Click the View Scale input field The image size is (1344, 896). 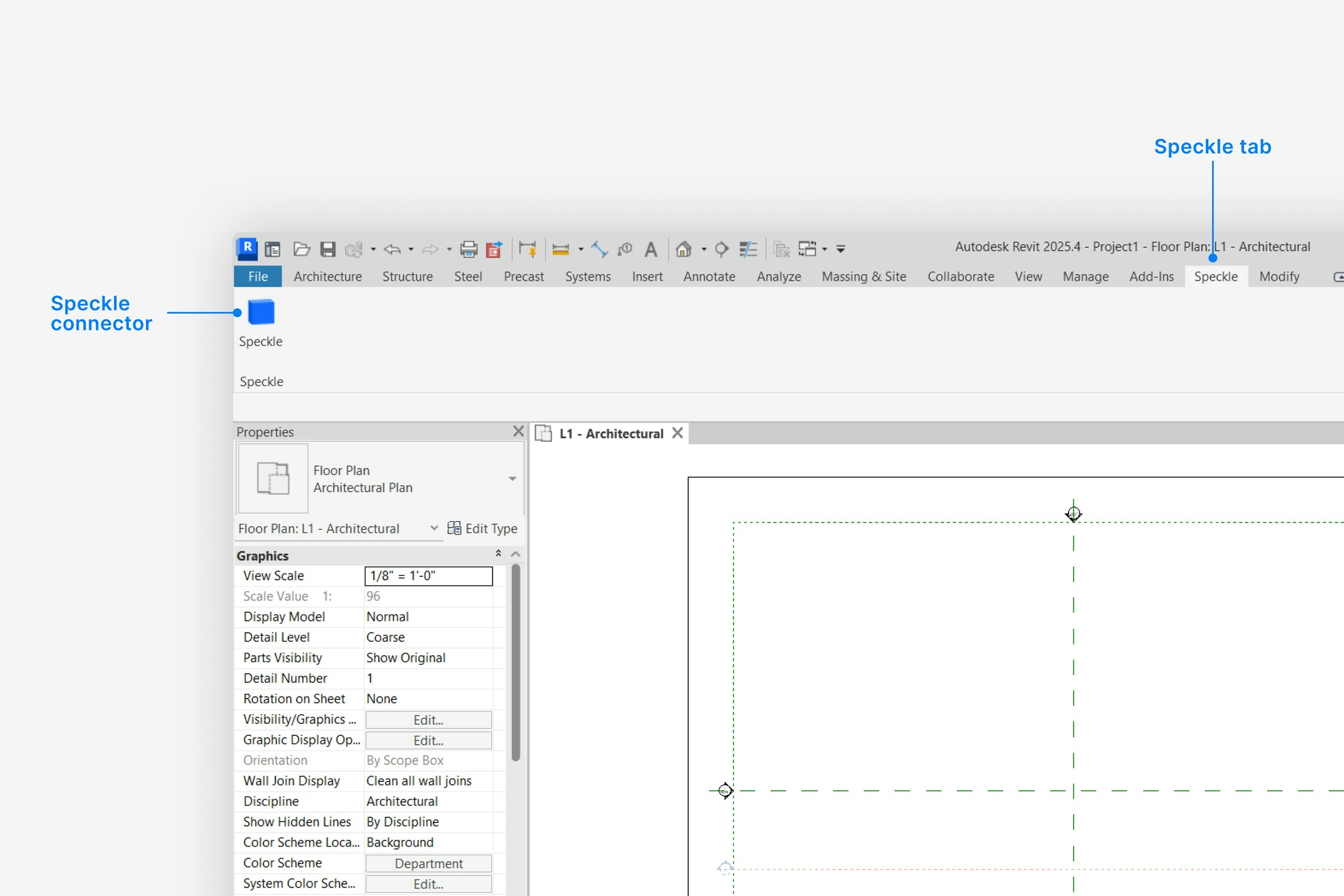(x=428, y=576)
